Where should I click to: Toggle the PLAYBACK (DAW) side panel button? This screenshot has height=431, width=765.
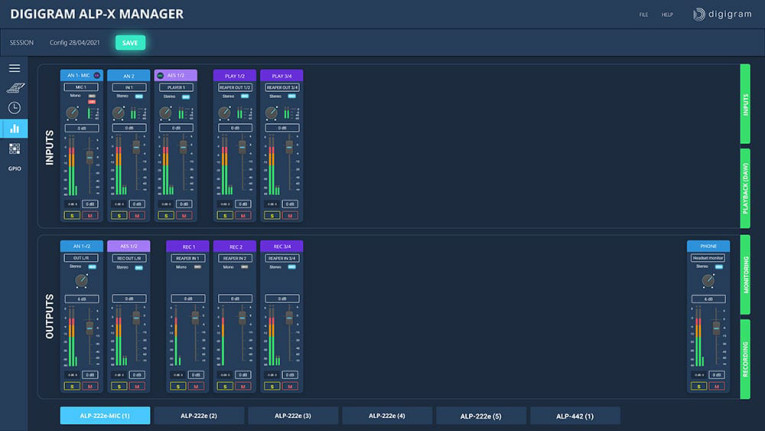coord(745,188)
